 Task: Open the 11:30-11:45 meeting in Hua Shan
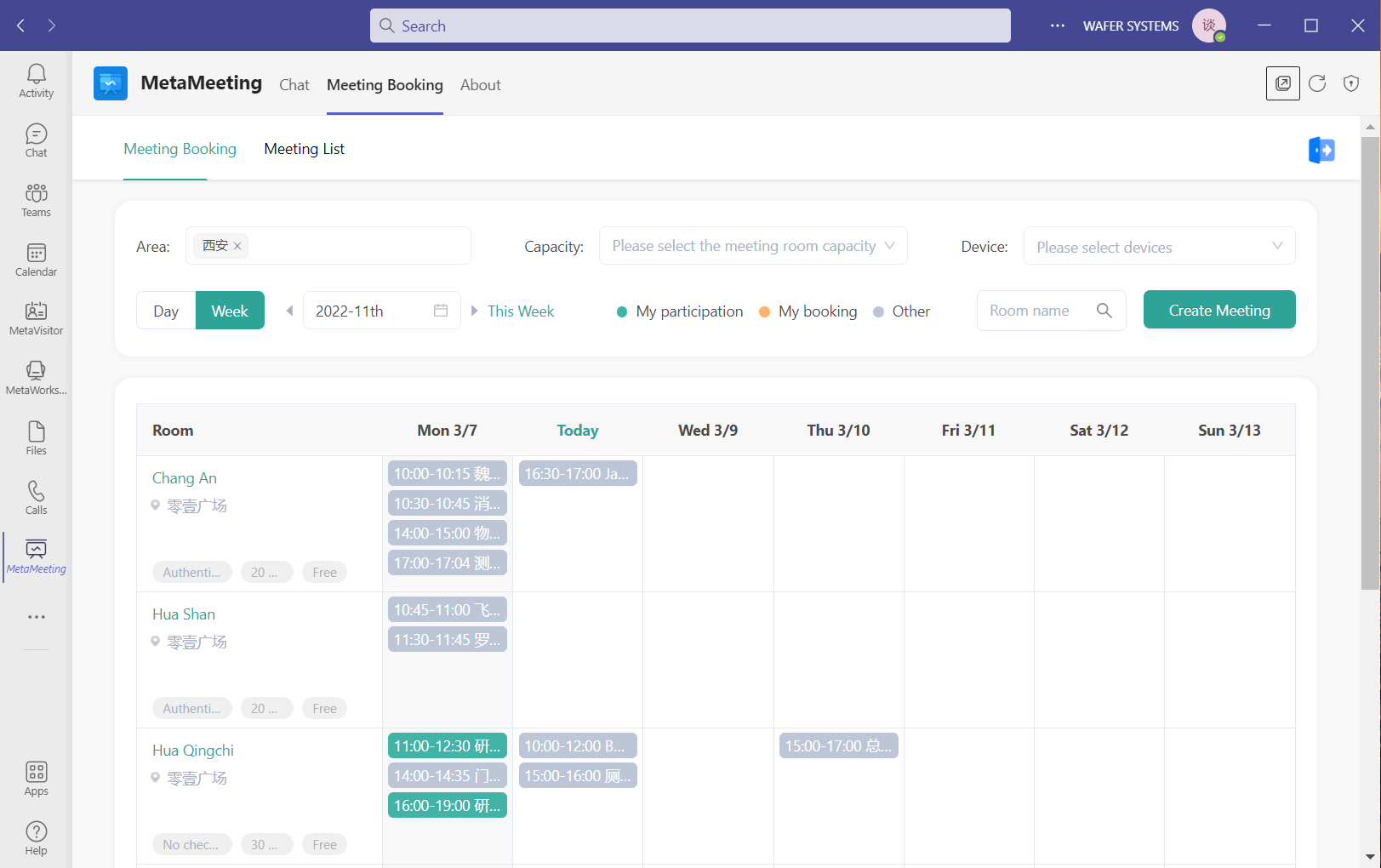(x=448, y=640)
